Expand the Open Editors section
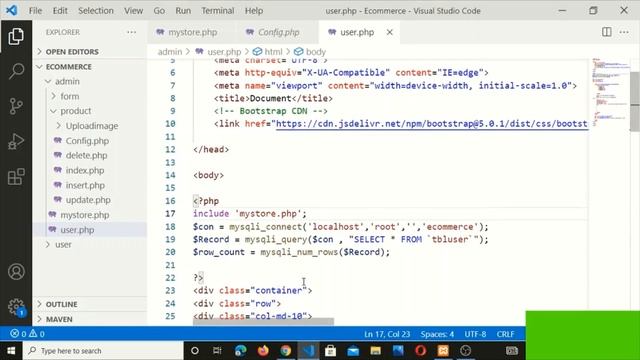Viewport: 640px width, 360px height. pos(89,52)
